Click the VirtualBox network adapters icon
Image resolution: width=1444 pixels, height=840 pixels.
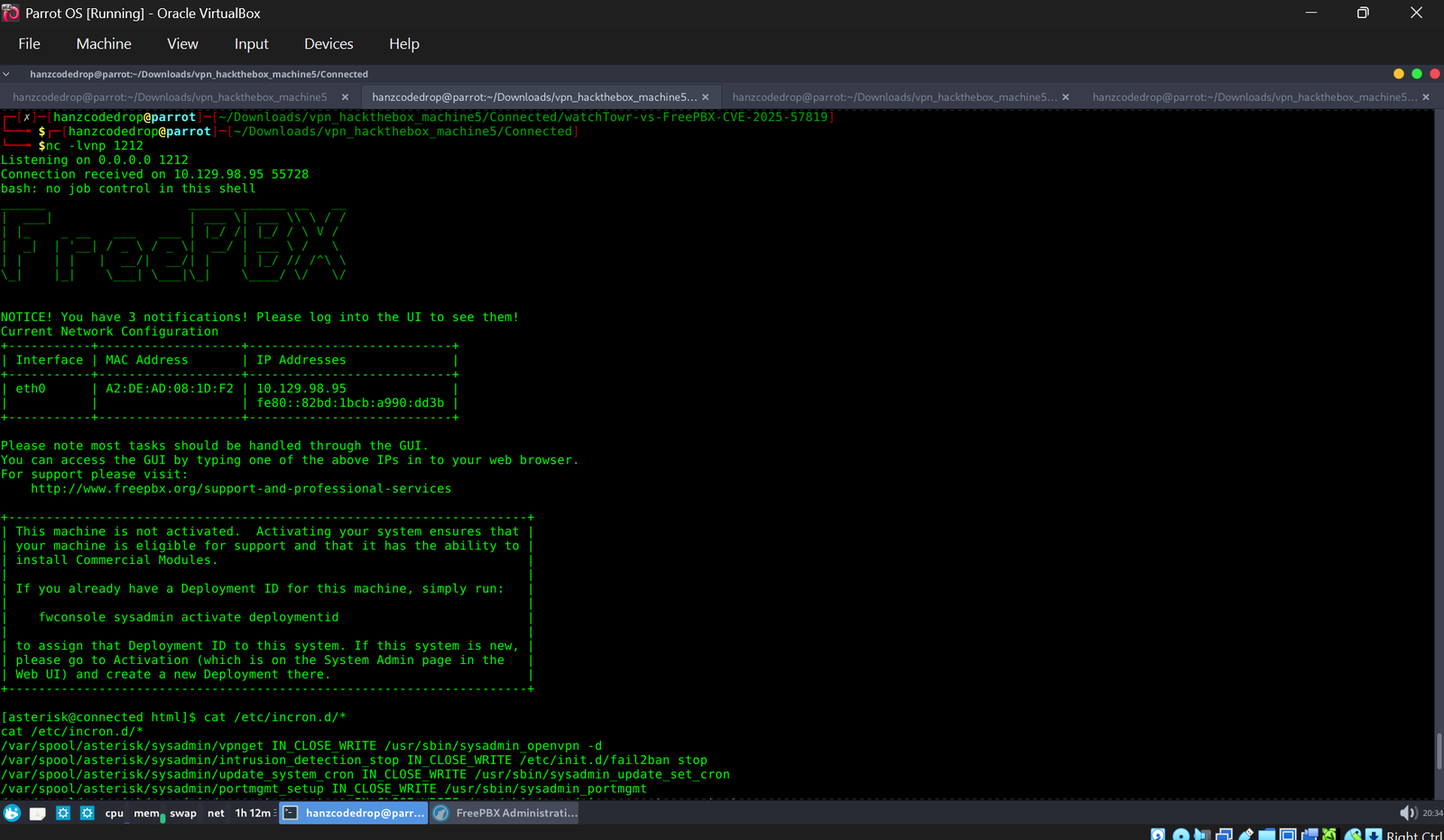1224,835
